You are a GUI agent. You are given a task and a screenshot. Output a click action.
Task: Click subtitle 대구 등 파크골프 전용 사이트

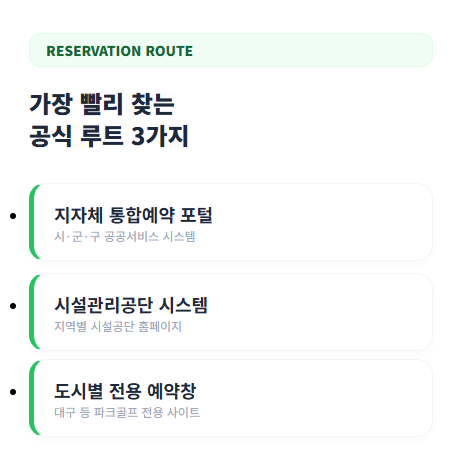[x=127, y=413]
